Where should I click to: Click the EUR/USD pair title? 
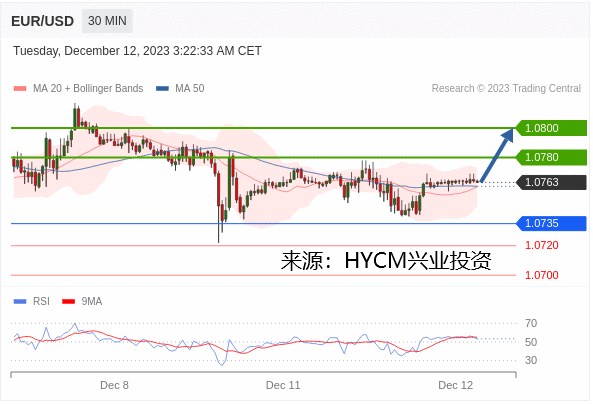[x=42, y=21]
